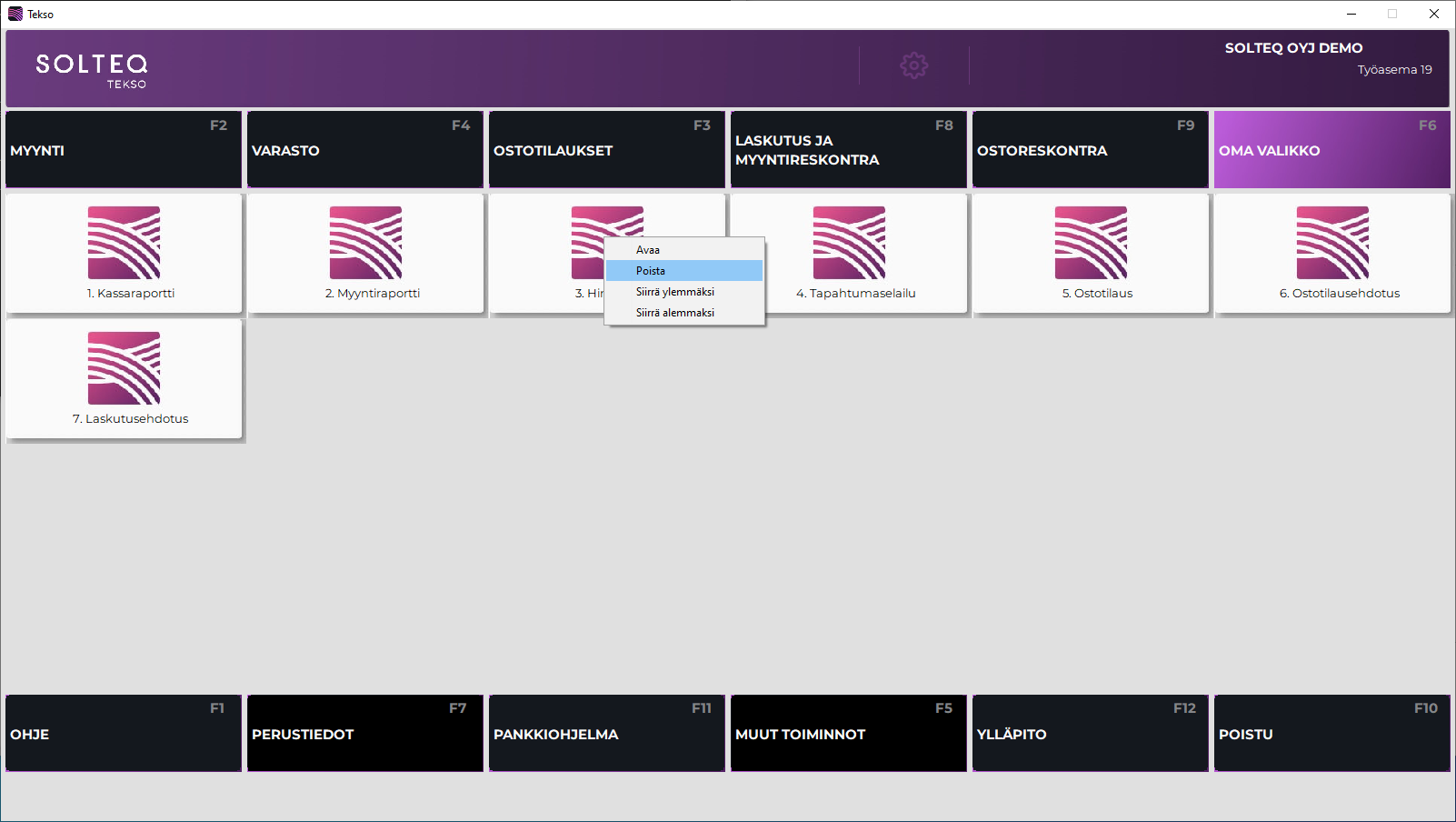Launch the 2. Myyntiraportti shortcut icon
This screenshot has width=1456, height=822.
pos(365,243)
